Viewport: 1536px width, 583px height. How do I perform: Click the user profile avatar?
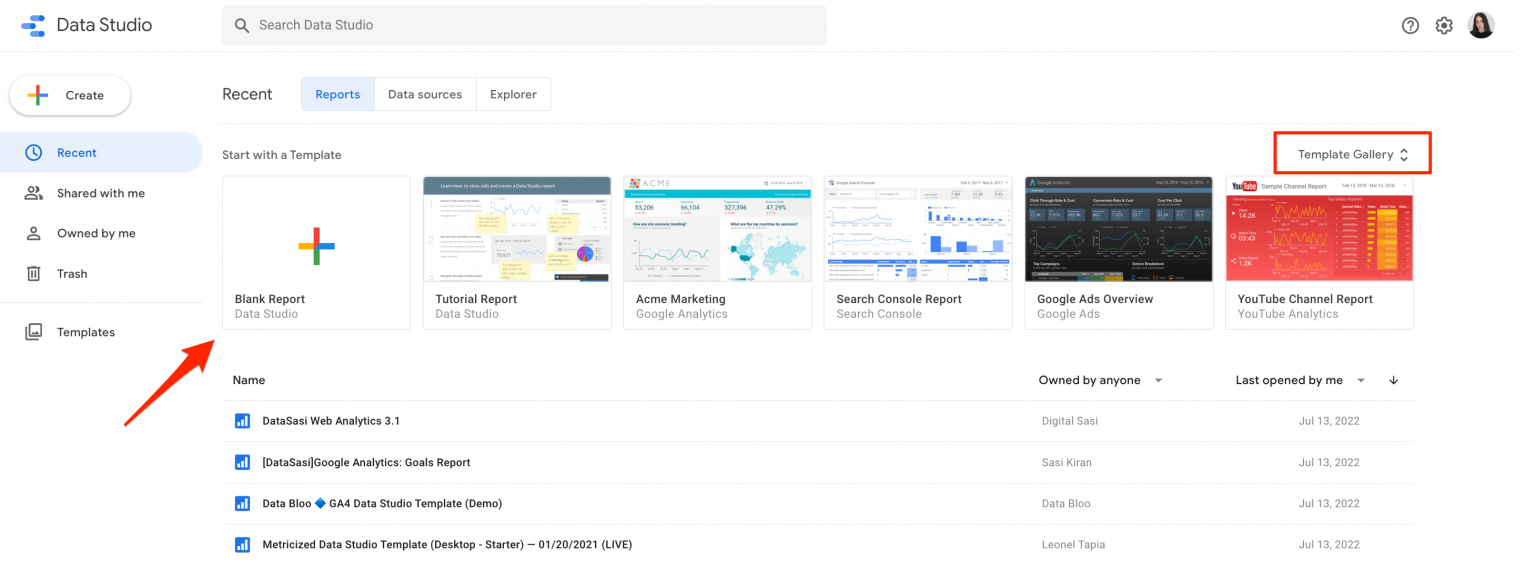[1481, 26]
